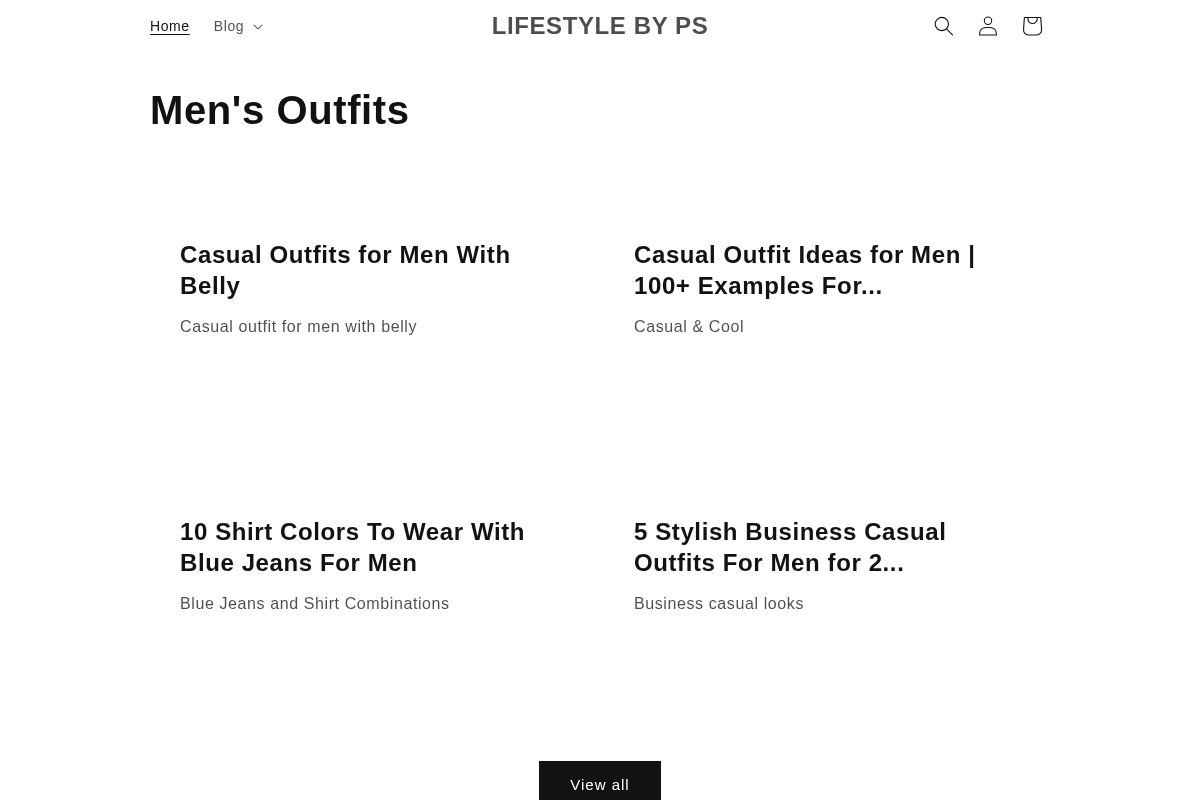The width and height of the screenshot is (1200, 800).
Task: Open the shopping cart bag icon
Action: (1032, 26)
